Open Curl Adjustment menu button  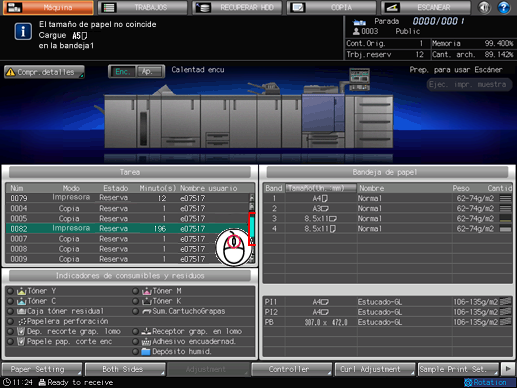tap(375, 369)
